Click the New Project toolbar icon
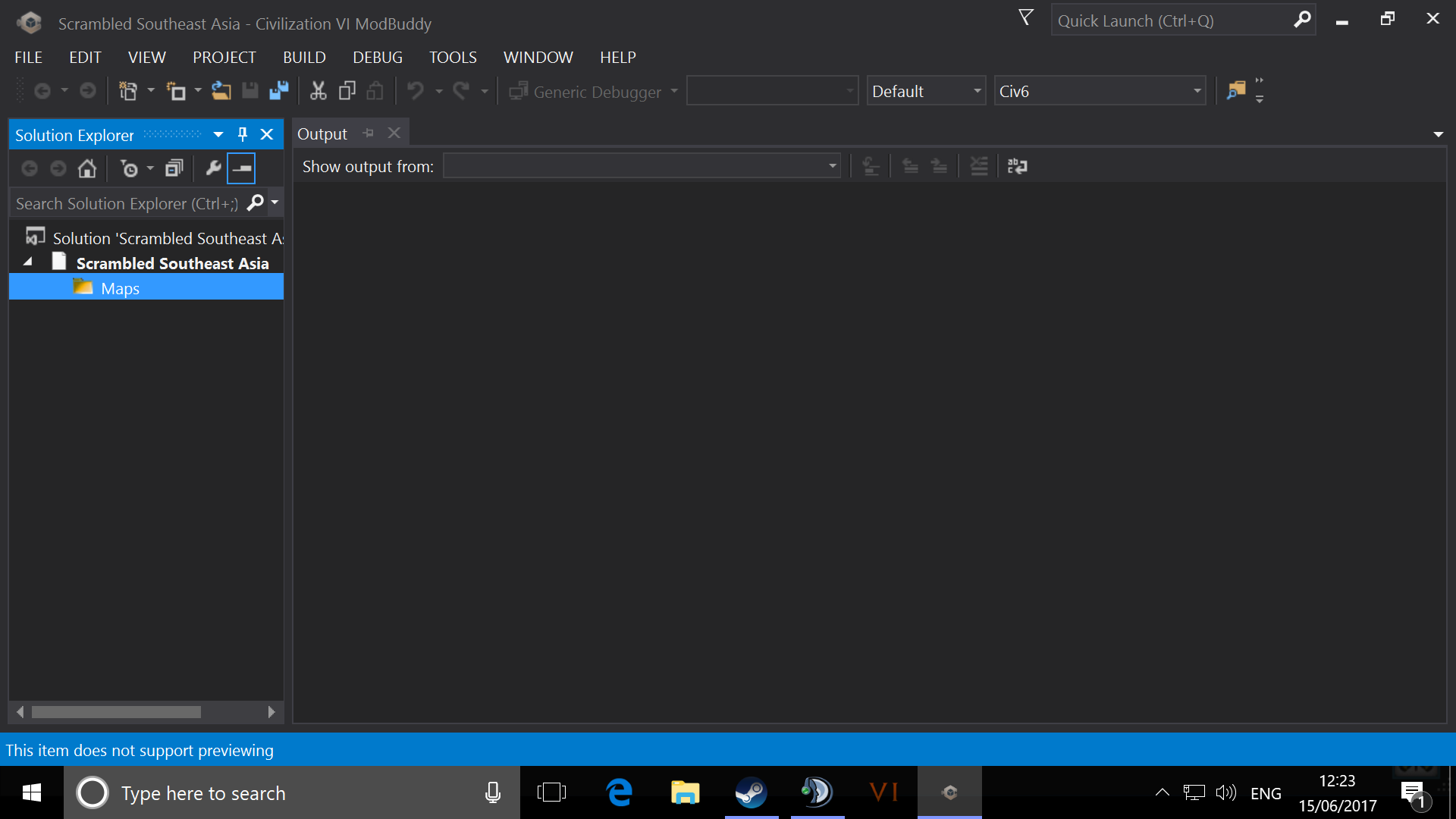The image size is (1456, 819). coord(127,92)
